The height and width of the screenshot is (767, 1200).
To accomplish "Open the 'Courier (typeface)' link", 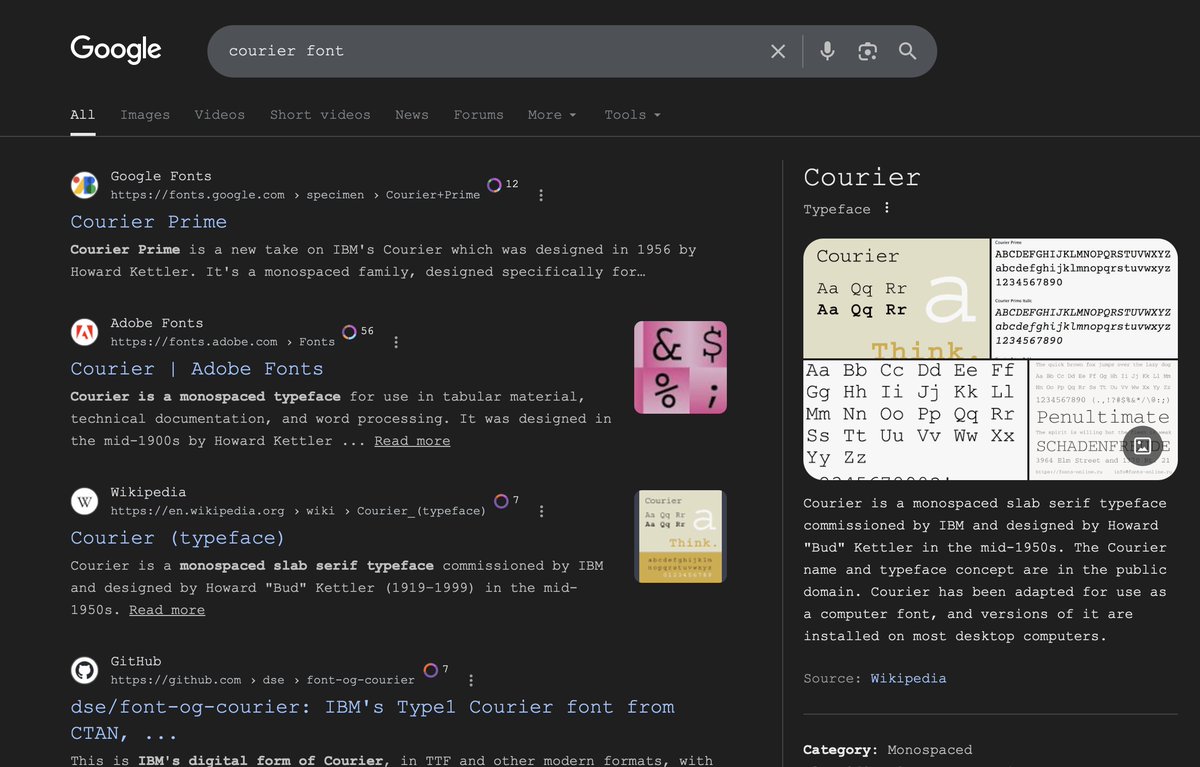I will (x=178, y=538).
